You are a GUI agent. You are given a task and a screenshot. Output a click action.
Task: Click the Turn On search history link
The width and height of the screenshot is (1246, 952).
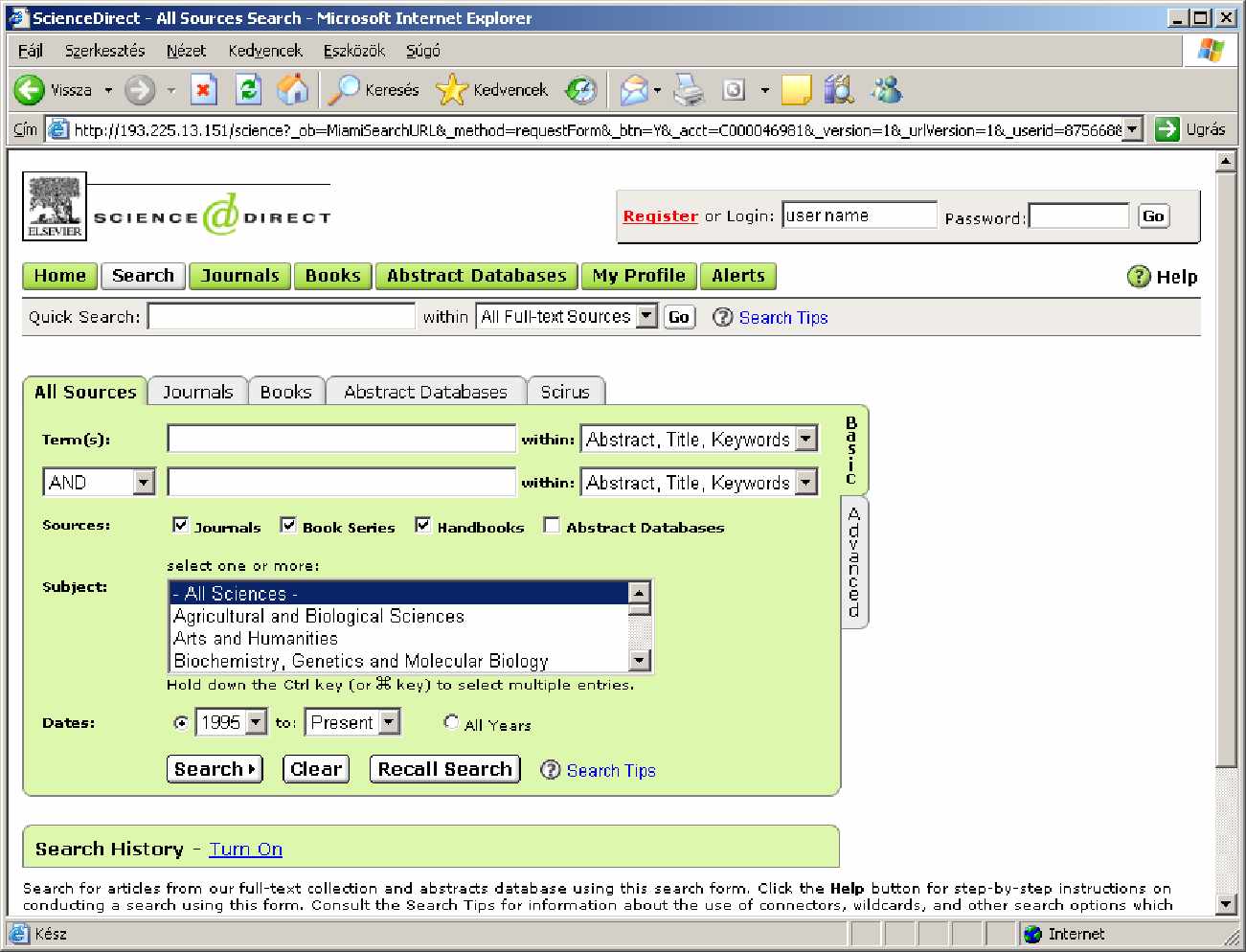[x=246, y=849]
